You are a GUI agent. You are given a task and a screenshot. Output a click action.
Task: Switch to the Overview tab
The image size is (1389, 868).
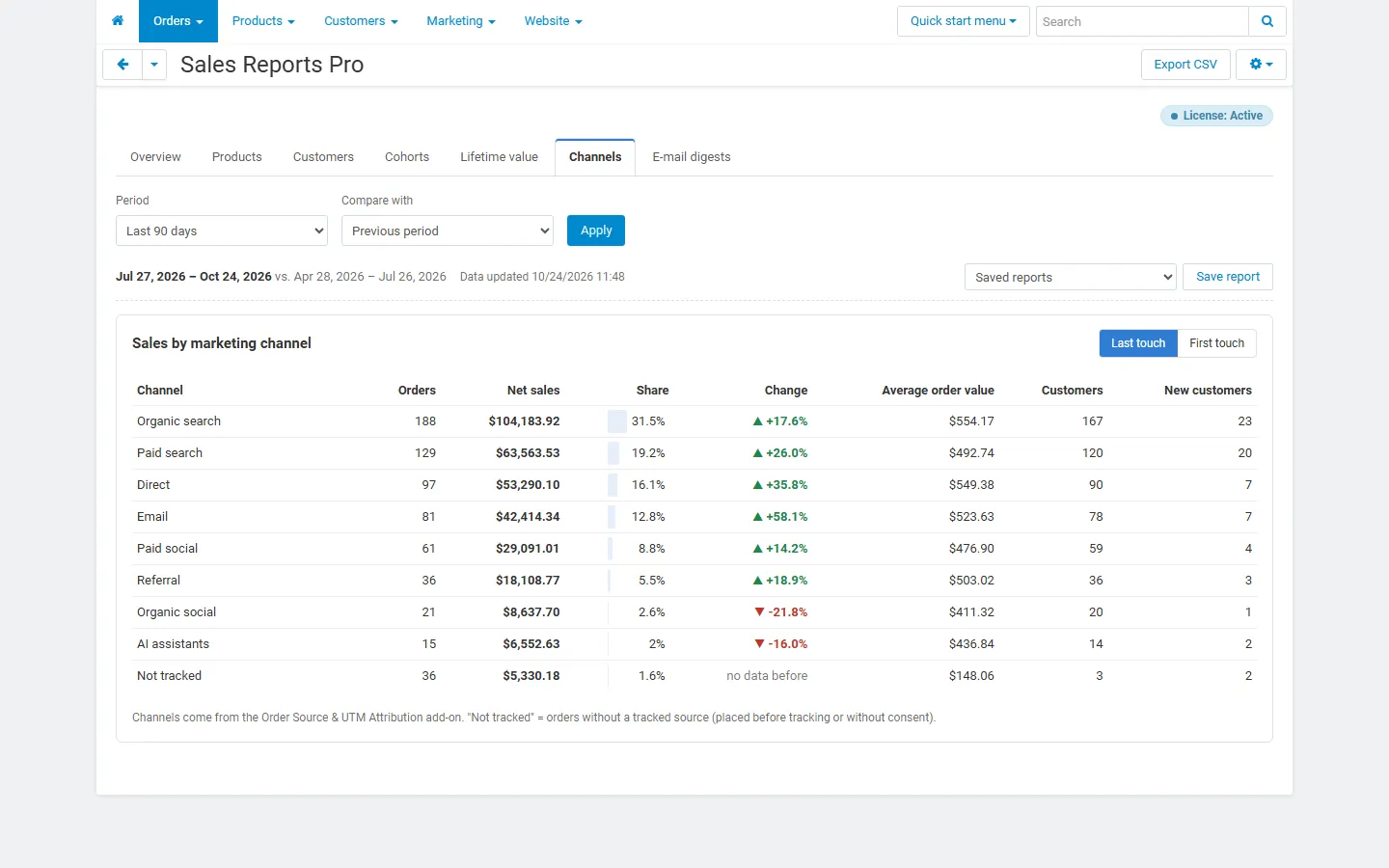(x=155, y=157)
